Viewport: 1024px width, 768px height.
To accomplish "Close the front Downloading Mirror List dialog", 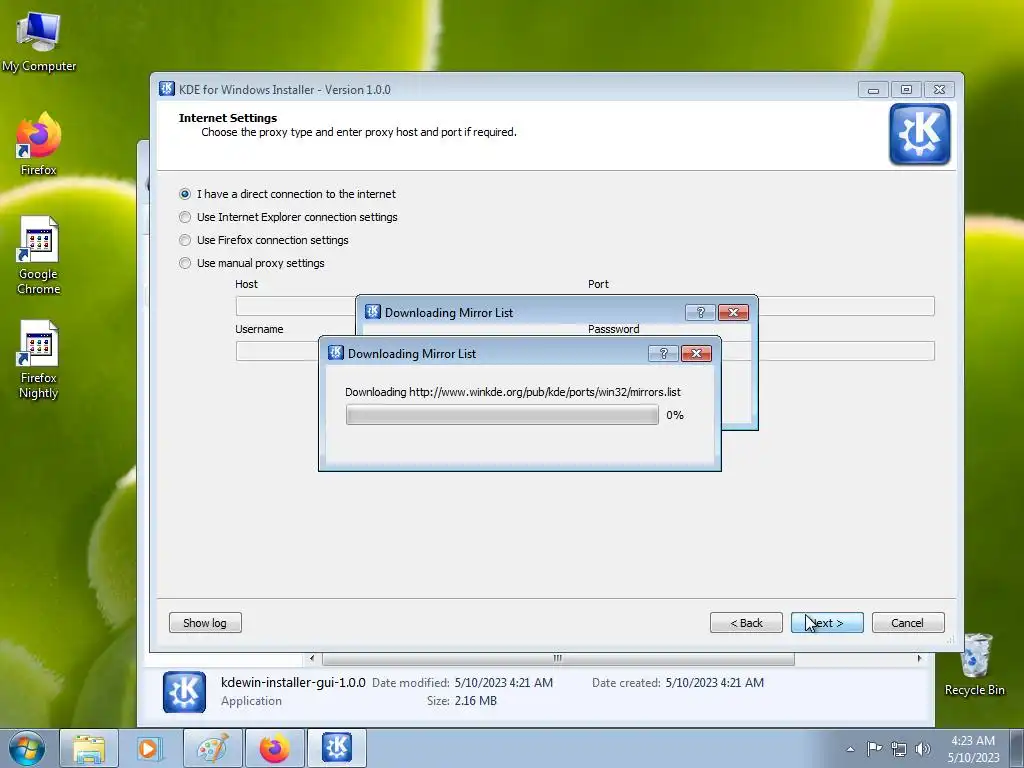I will click(696, 353).
